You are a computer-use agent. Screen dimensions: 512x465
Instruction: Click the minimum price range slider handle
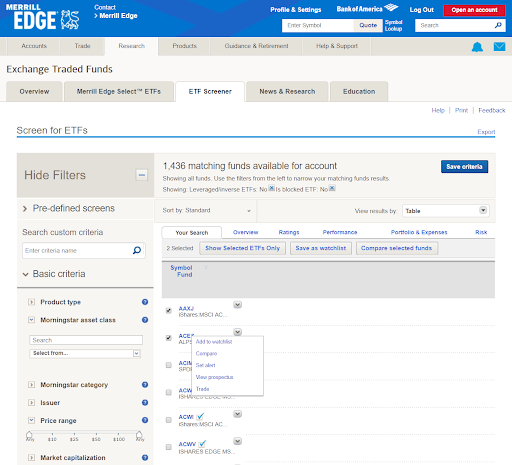[x=29, y=435]
